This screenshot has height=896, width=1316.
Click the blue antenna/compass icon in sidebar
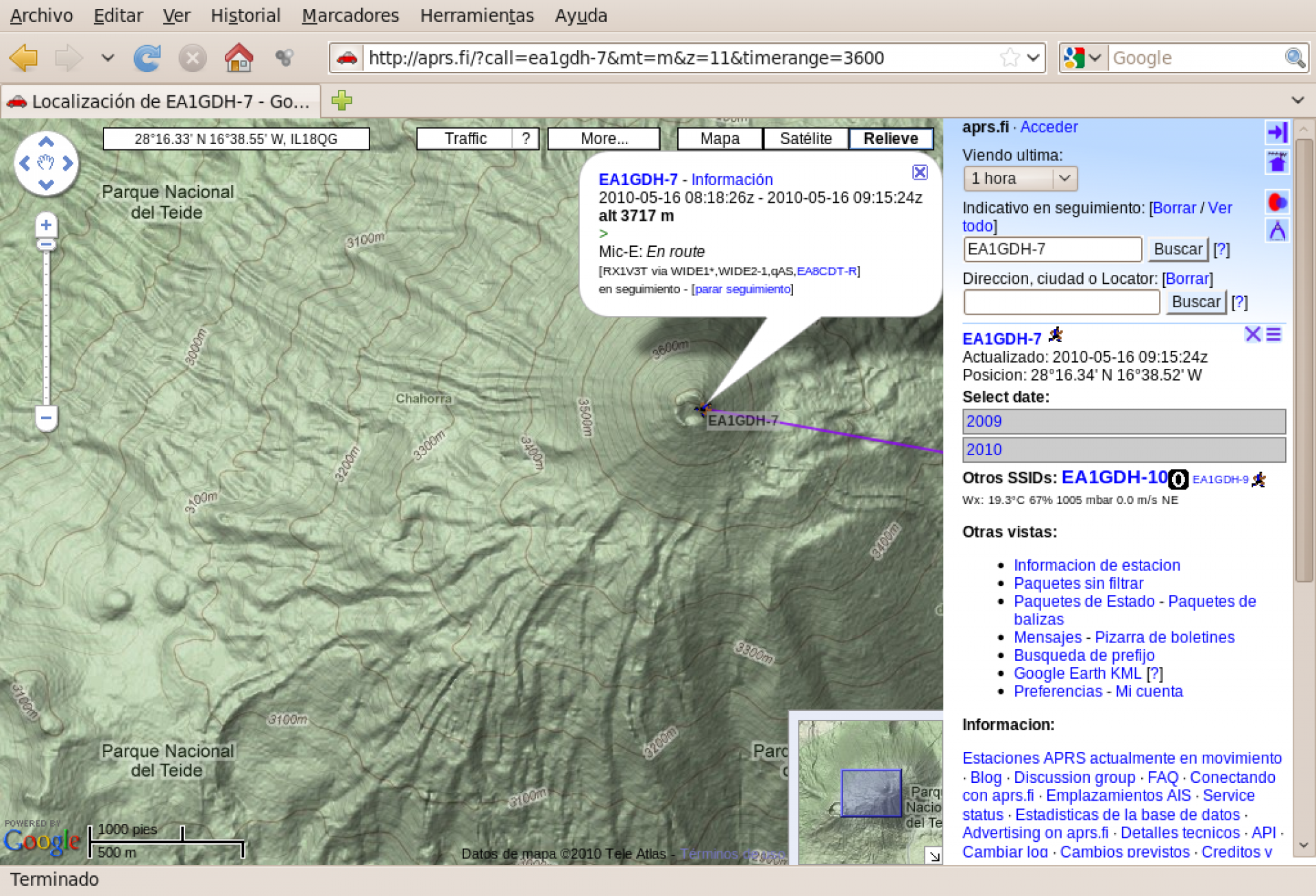coord(1277,230)
